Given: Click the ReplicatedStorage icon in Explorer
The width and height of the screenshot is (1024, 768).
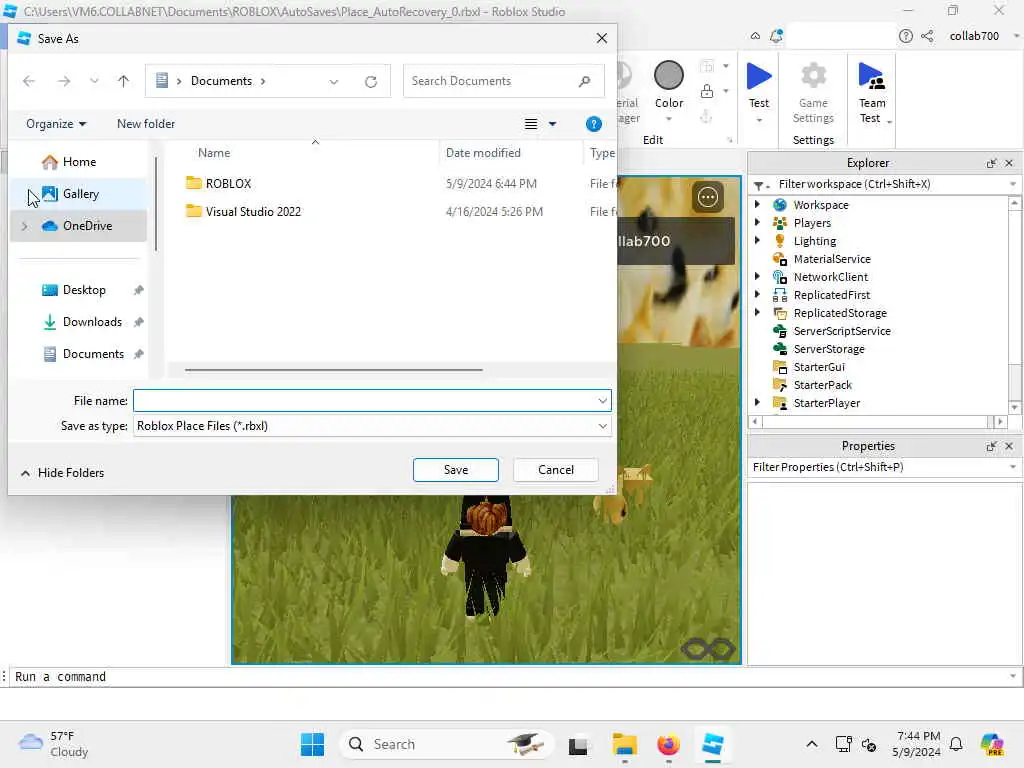Looking at the screenshot, I should click(x=780, y=313).
